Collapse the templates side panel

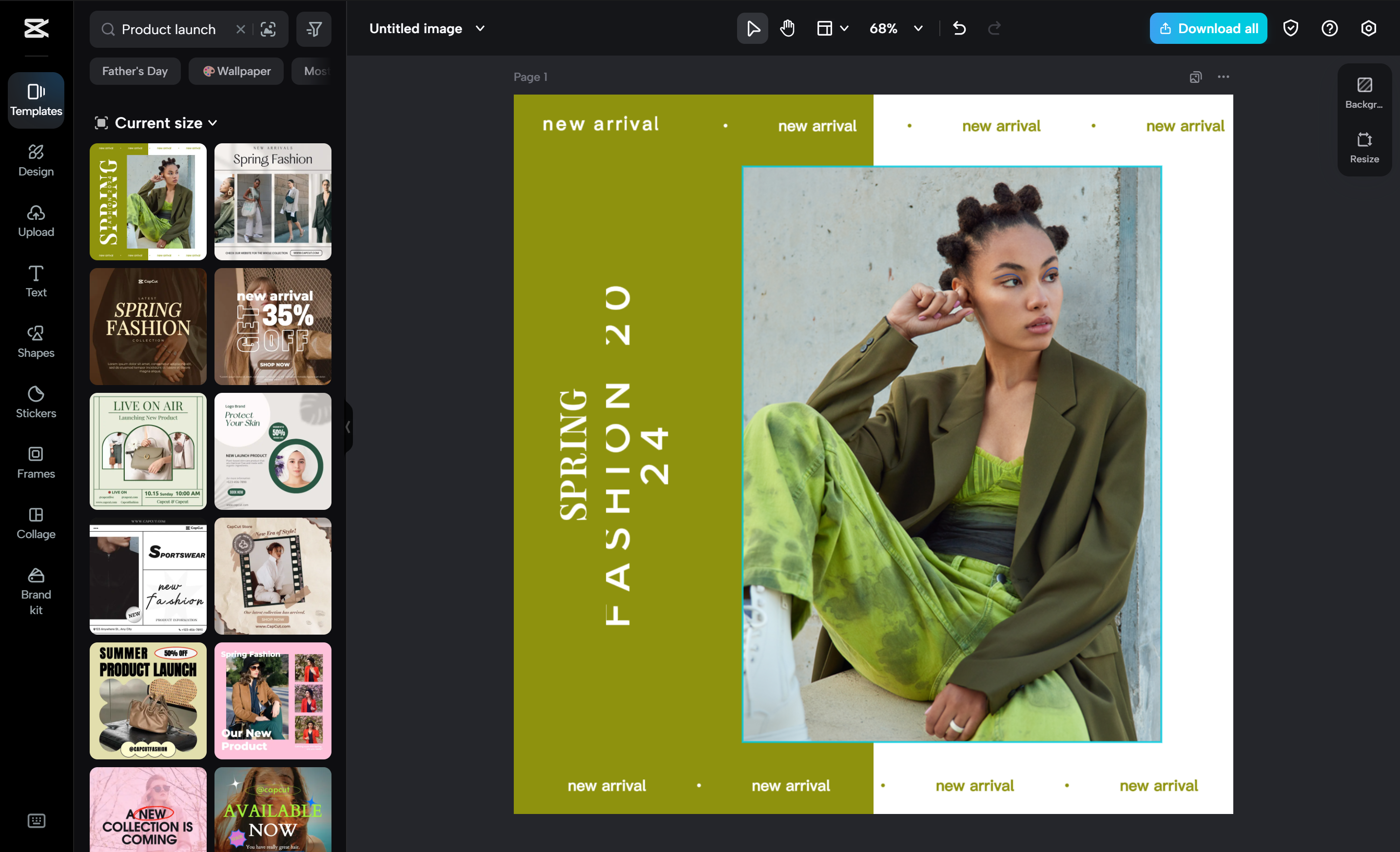click(x=348, y=427)
